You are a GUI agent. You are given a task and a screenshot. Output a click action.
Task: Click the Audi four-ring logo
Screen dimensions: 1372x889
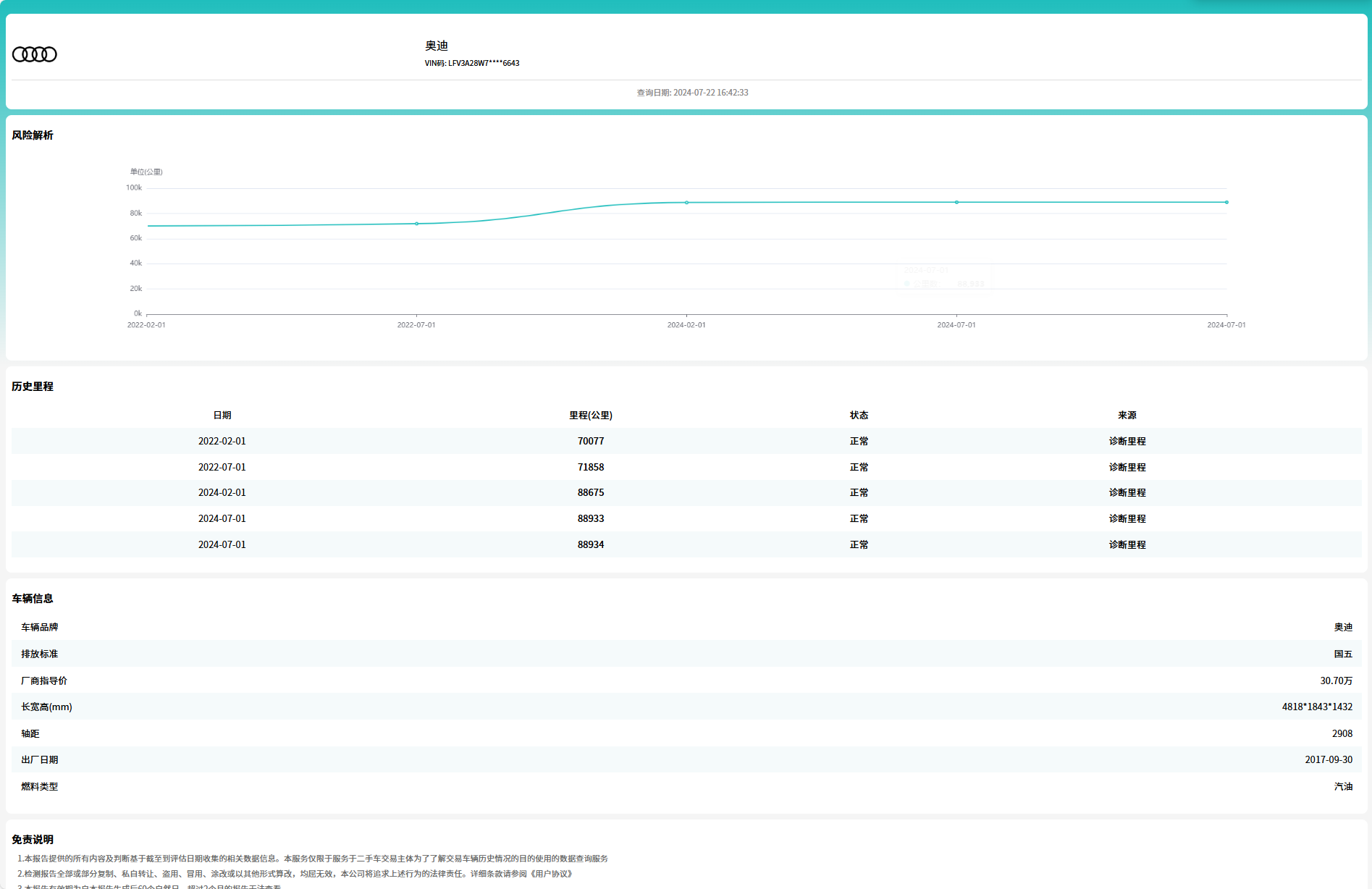(35, 54)
